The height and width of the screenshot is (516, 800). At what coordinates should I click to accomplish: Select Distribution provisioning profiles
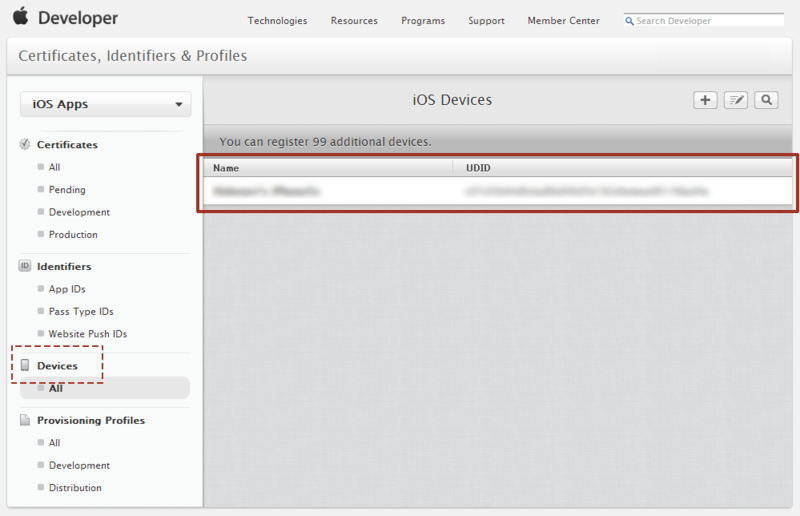(75, 487)
